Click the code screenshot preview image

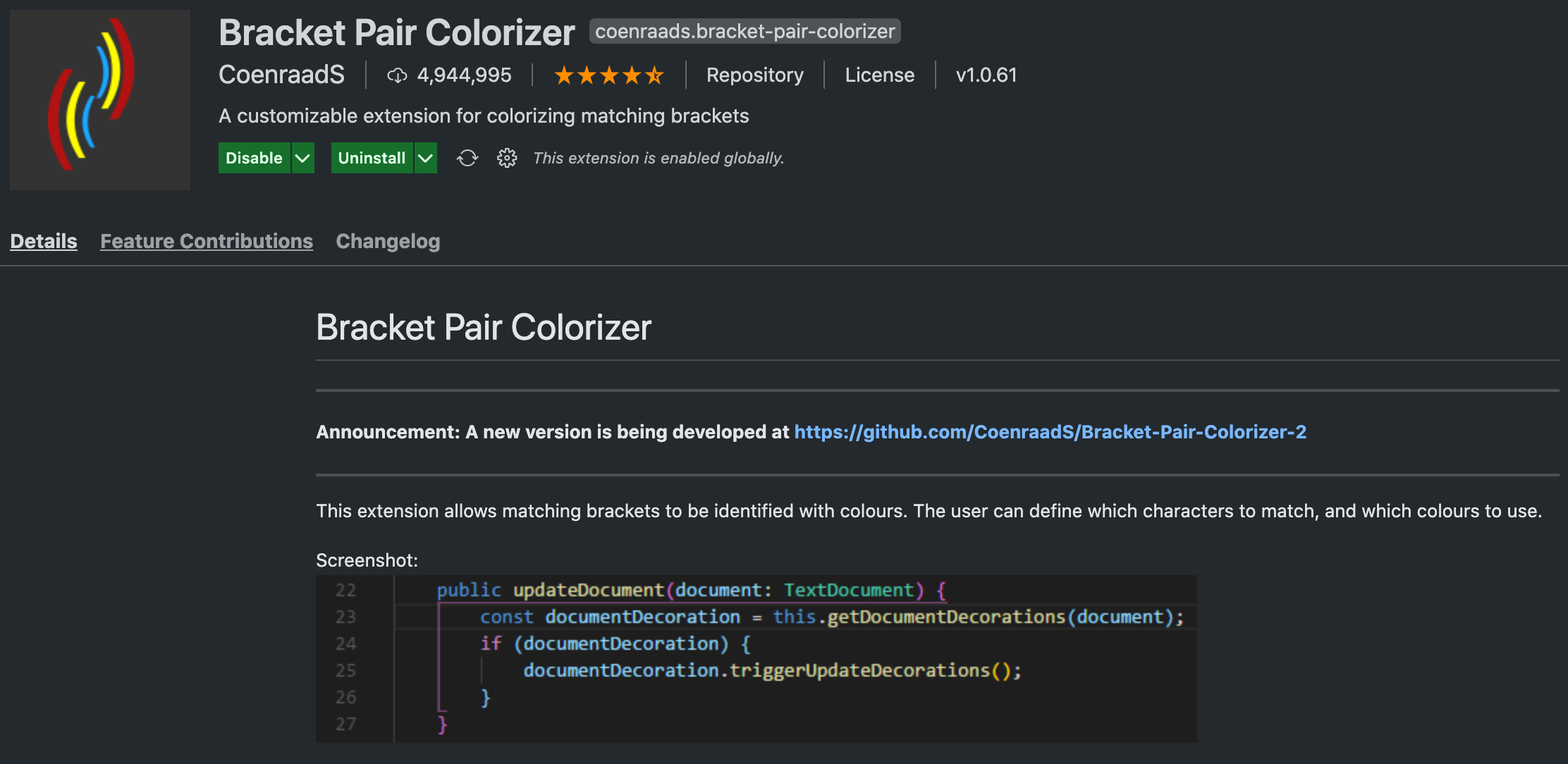point(756,658)
